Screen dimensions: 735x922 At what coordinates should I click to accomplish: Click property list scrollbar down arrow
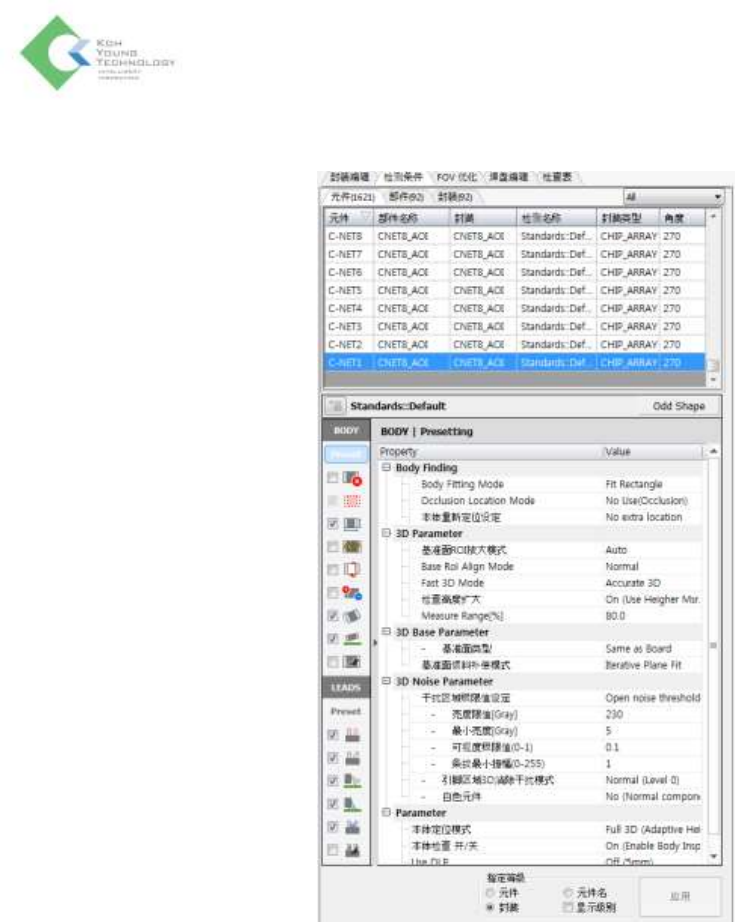(x=713, y=856)
